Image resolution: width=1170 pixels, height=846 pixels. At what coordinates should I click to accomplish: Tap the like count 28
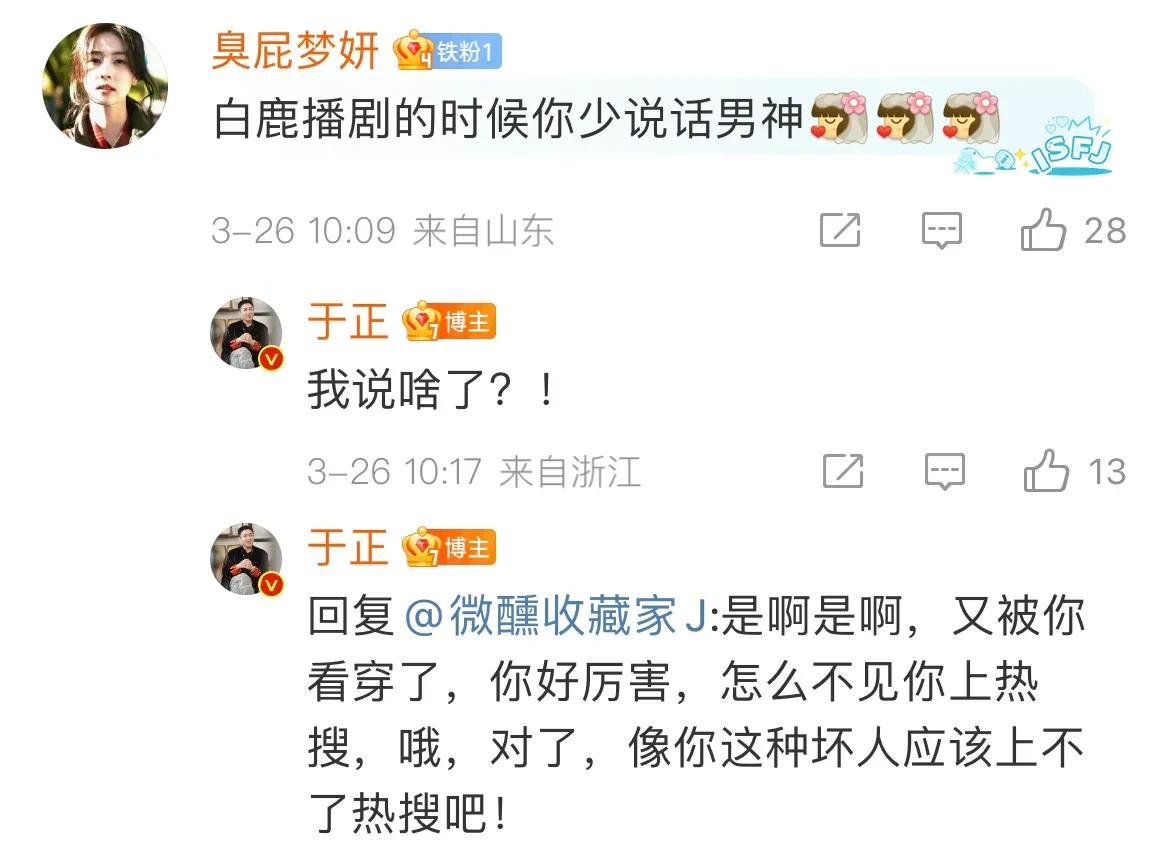tap(1105, 231)
